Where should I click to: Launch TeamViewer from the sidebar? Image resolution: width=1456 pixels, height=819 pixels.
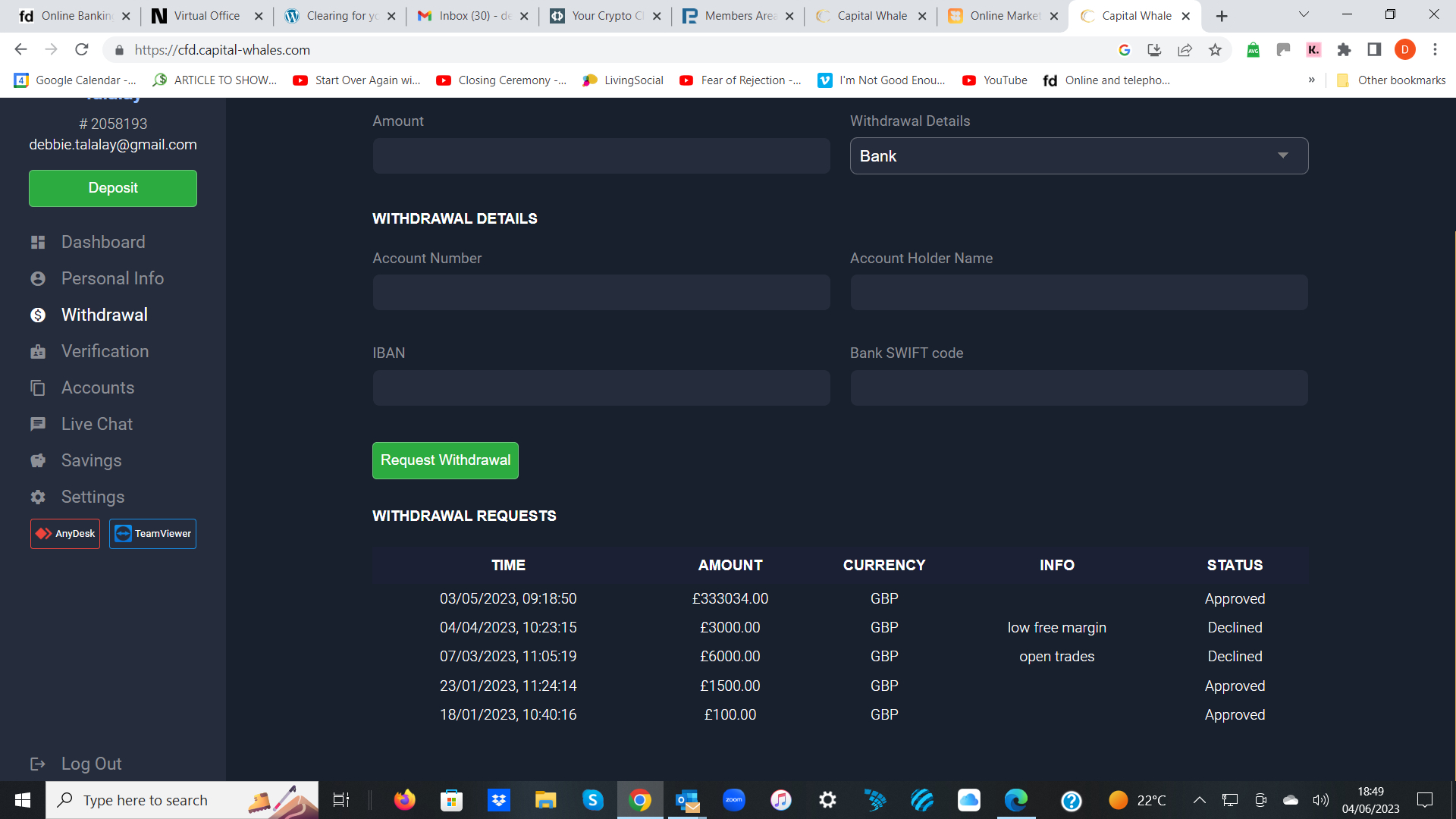tap(152, 533)
